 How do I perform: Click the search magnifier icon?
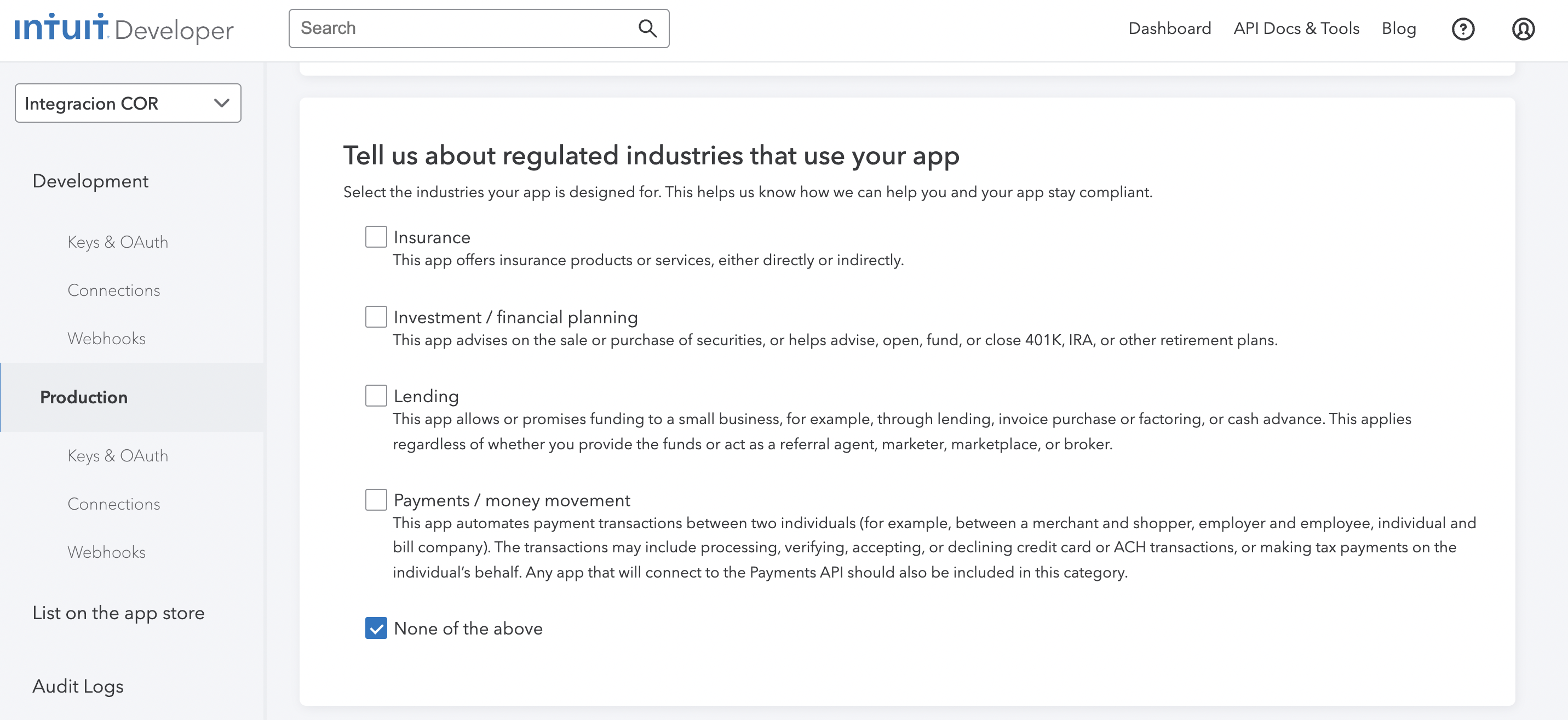(x=647, y=28)
